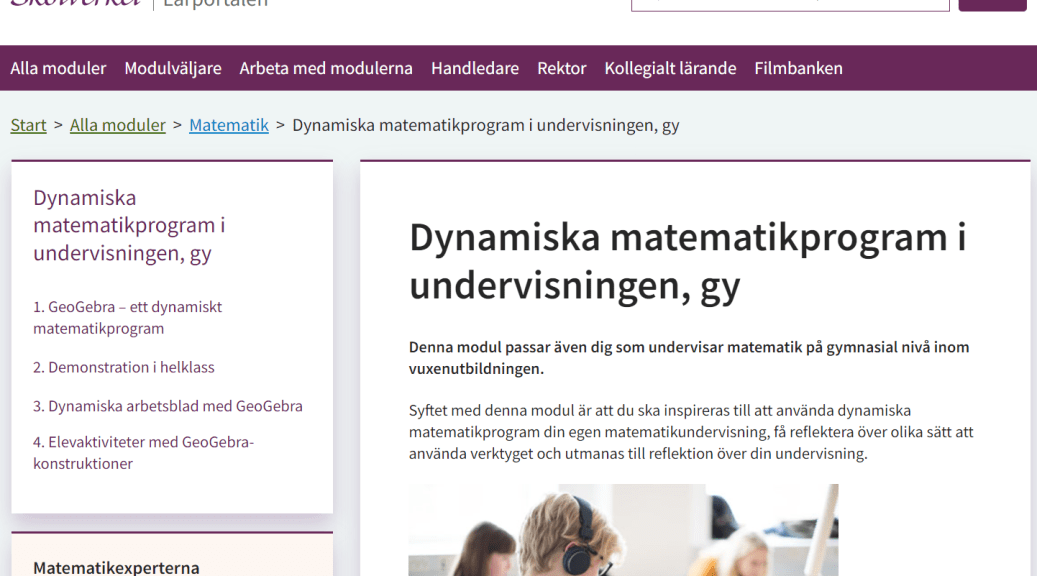Visit Filmbanken from the top navigation
The image size is (1037, 576).
[798, 68]
